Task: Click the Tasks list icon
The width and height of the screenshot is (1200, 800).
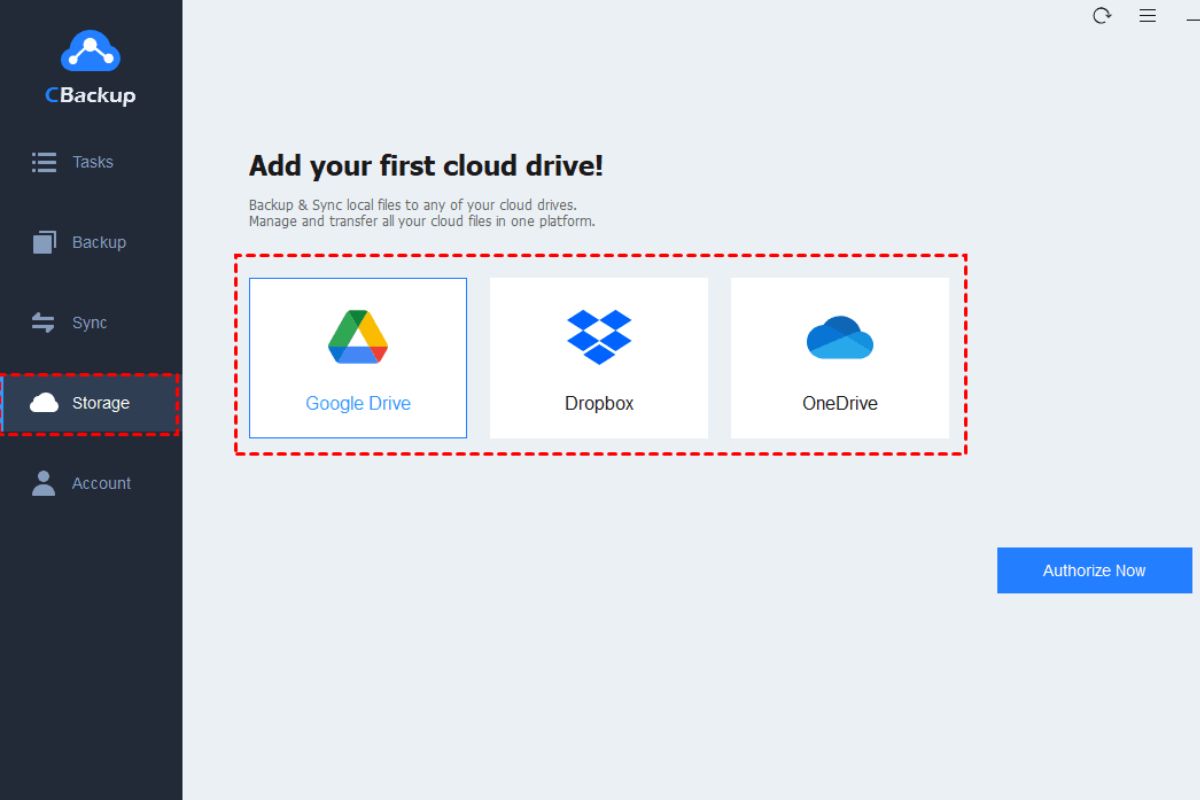Action: [44, 162]
